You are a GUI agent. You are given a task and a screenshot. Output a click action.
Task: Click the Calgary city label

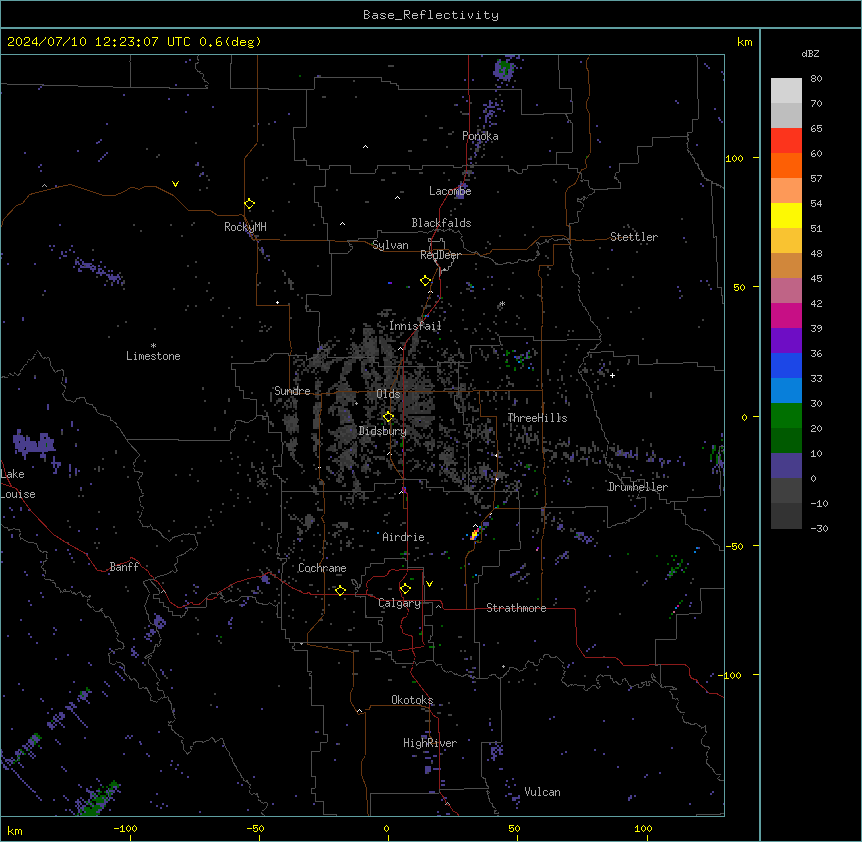pyautogui.click(x=400, y=603)
